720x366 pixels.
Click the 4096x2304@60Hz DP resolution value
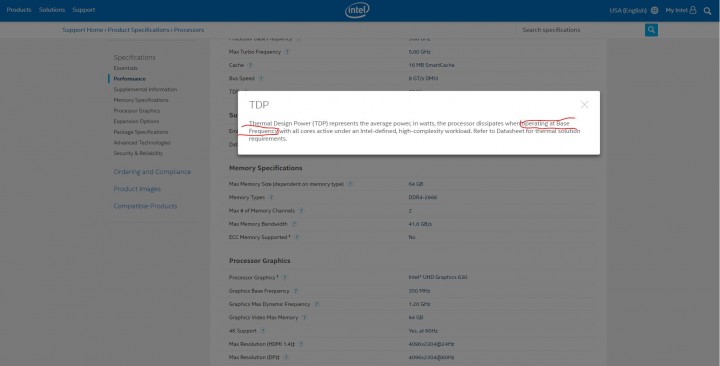[x=431, y=357]
